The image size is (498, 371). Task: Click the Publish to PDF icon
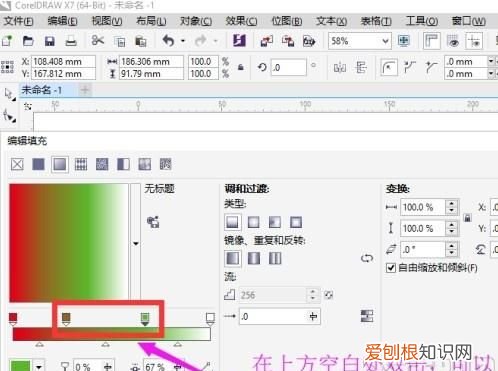tap(309, 41)
